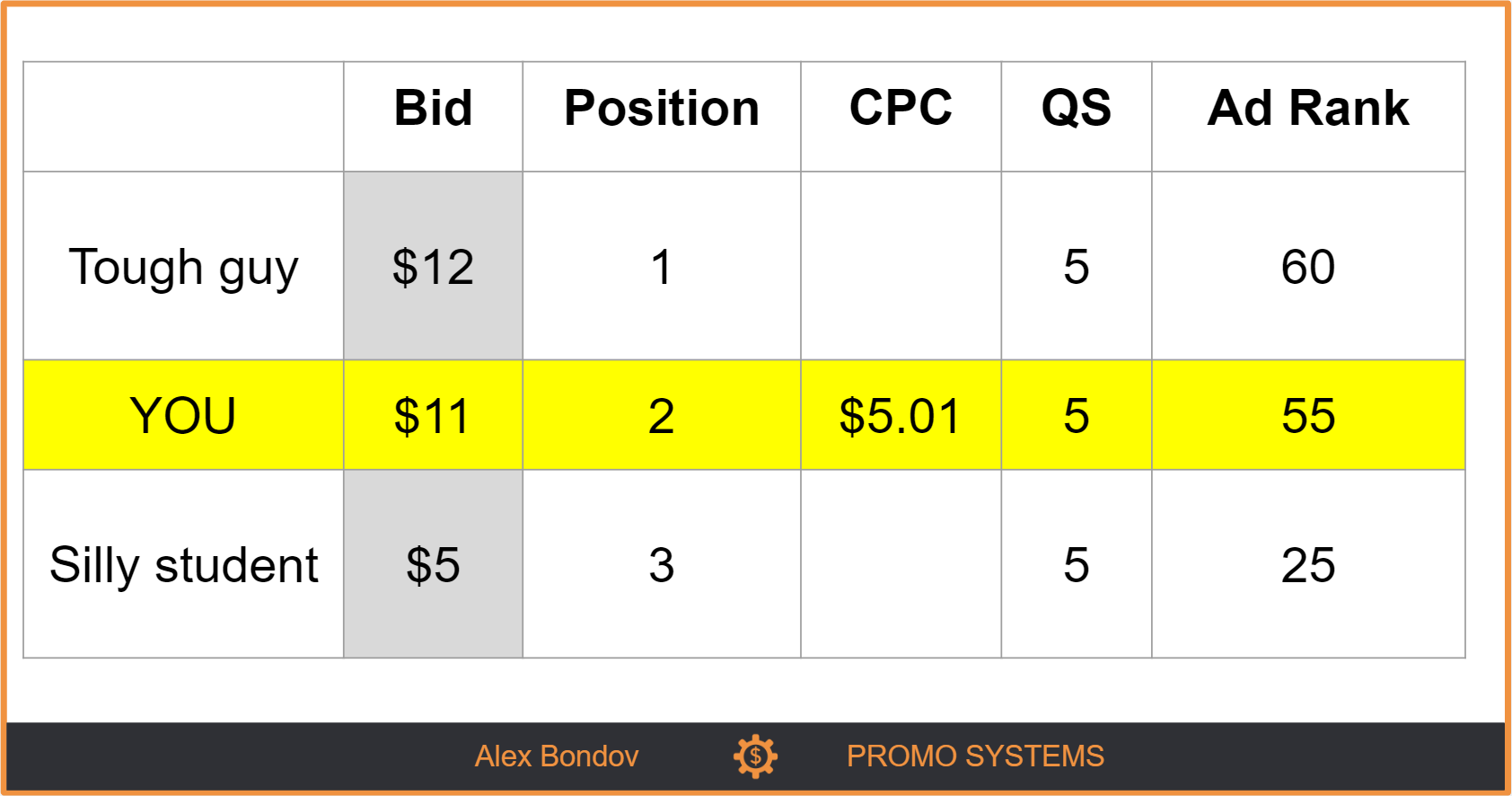The width and height of the screenshot is (1512, 796).
Task: Click the yellow $11 bid cell
Action: tap(433, 415)
